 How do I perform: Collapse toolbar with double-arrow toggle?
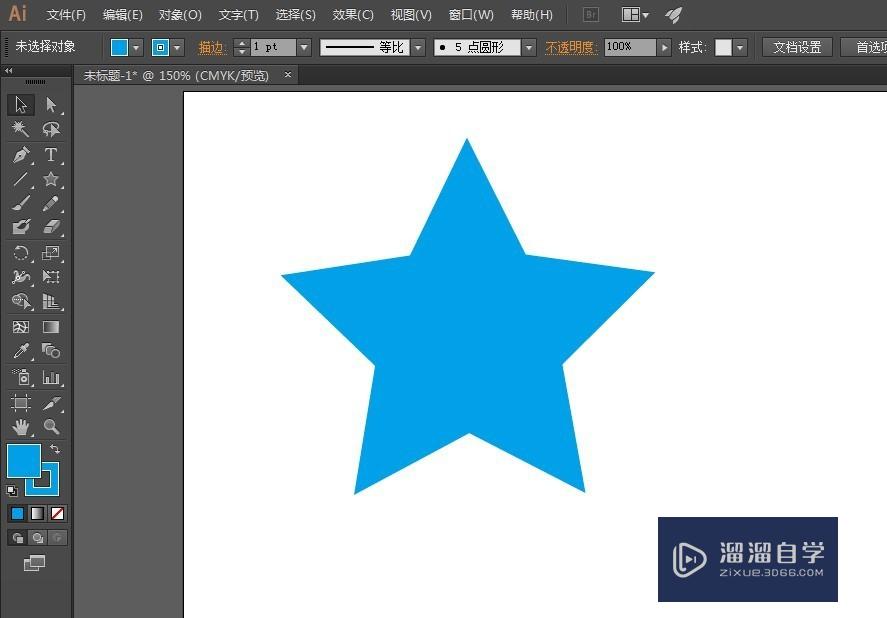pos(8,71)
